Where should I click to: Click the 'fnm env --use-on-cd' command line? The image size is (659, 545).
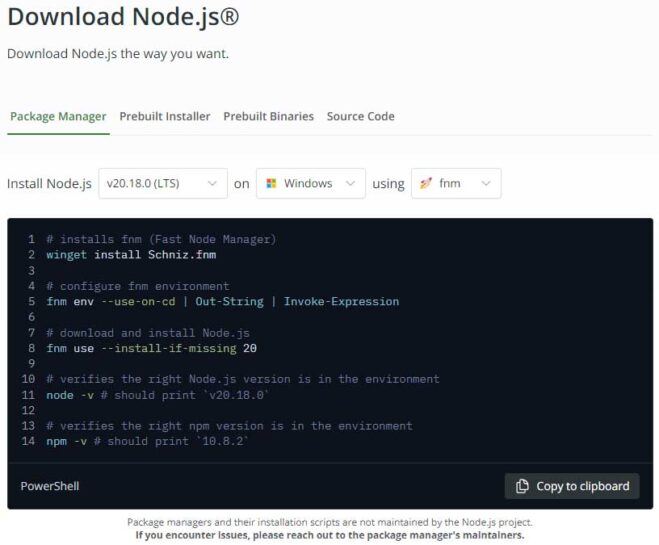[x=223, y=302]
